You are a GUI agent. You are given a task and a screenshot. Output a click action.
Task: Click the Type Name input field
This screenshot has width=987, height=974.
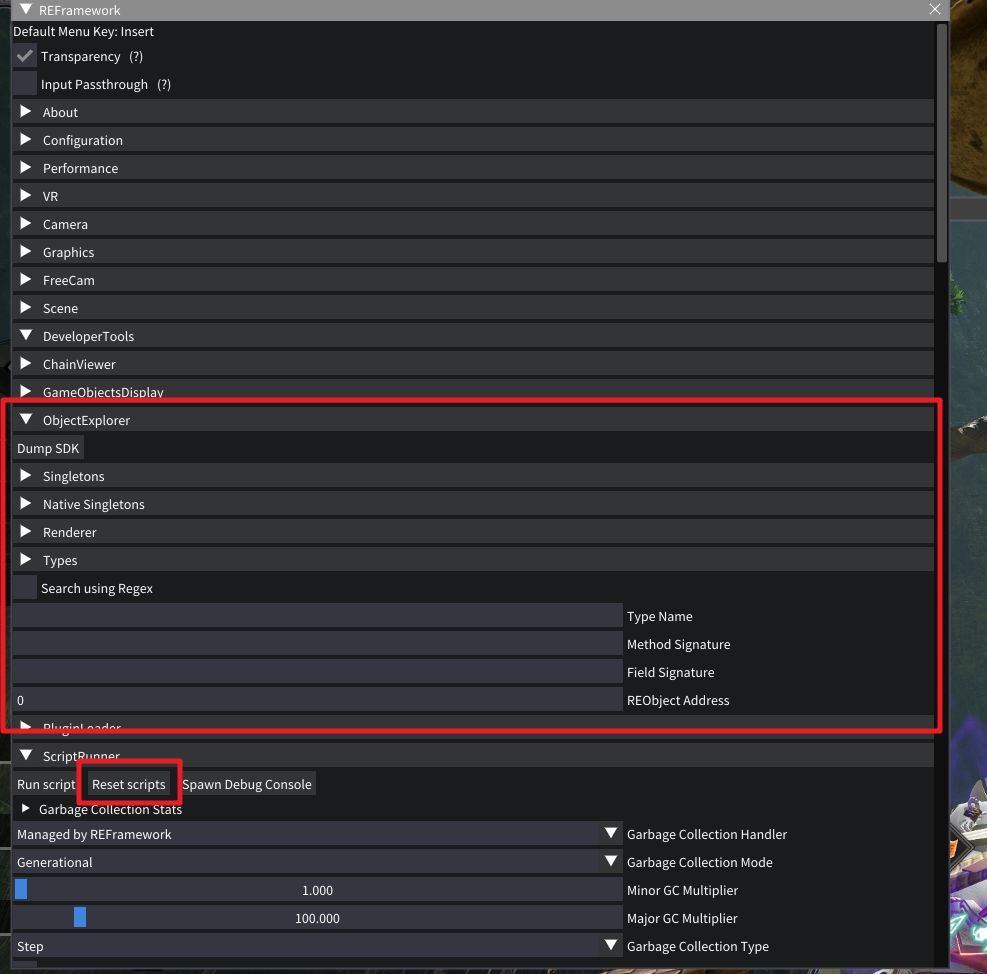(x=317, y=617)
